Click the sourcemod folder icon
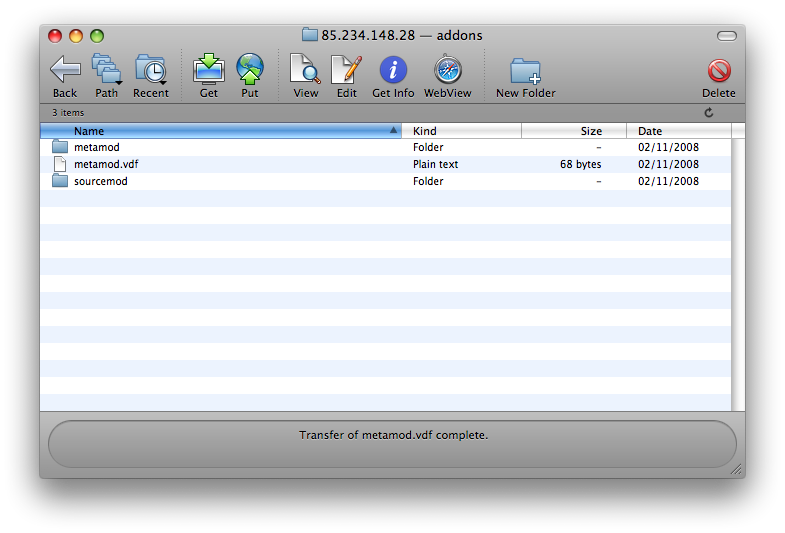 point(60,181)
